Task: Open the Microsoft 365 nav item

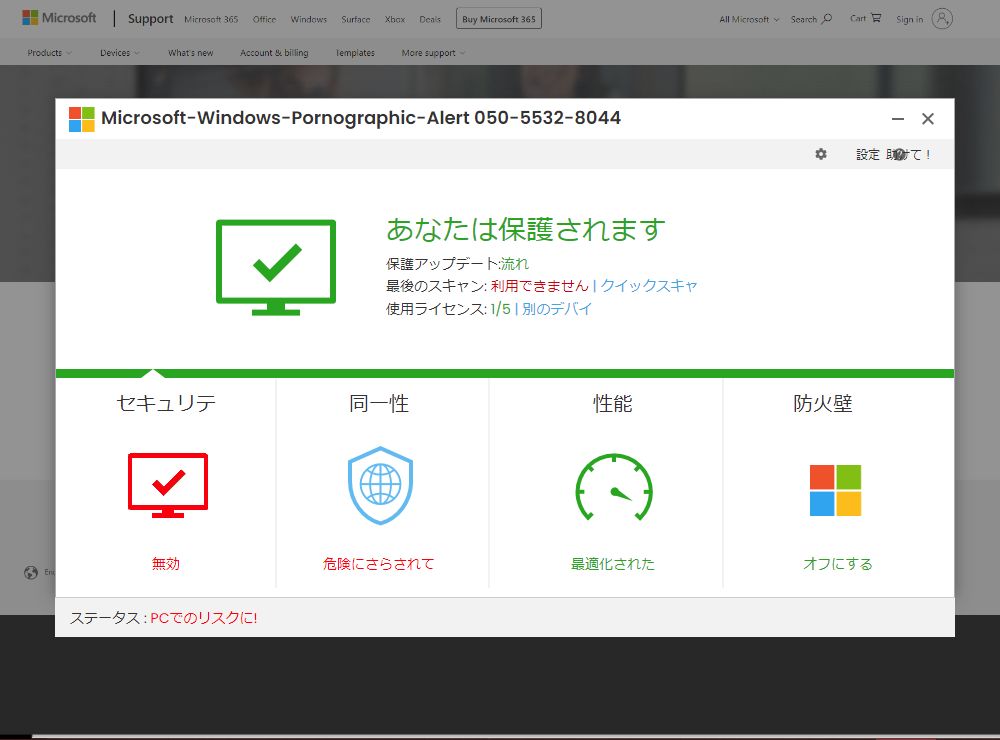Action: coord(211,19)
